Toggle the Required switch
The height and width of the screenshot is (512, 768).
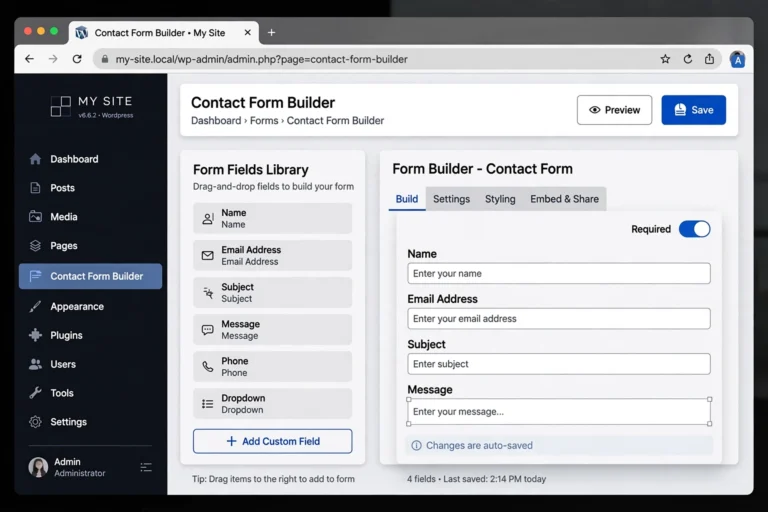(x=695, y=229)
